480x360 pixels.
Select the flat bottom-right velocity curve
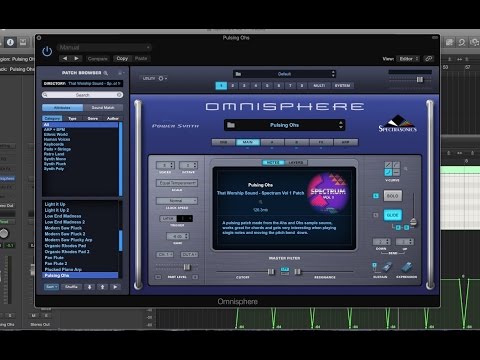[396, 172]
